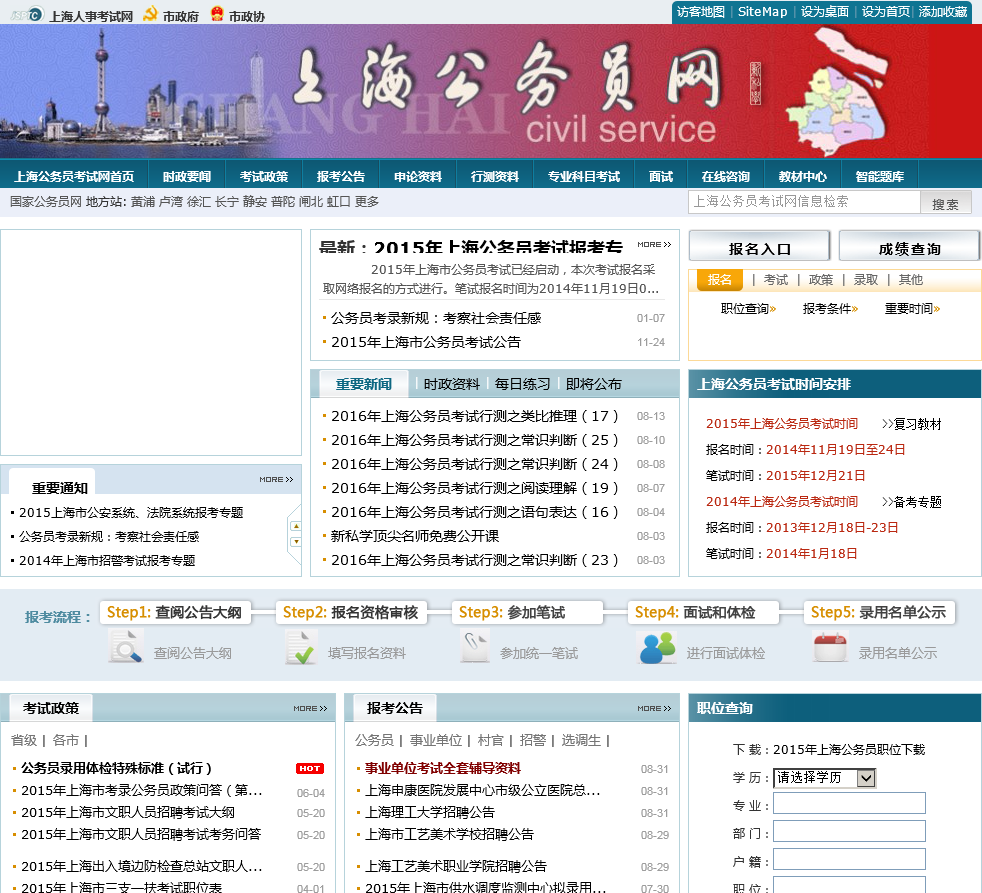This screenshot has width=982, height=893.
Task: Click the 省级 filter in 考试政策
Action: click(x=24, y=740)
